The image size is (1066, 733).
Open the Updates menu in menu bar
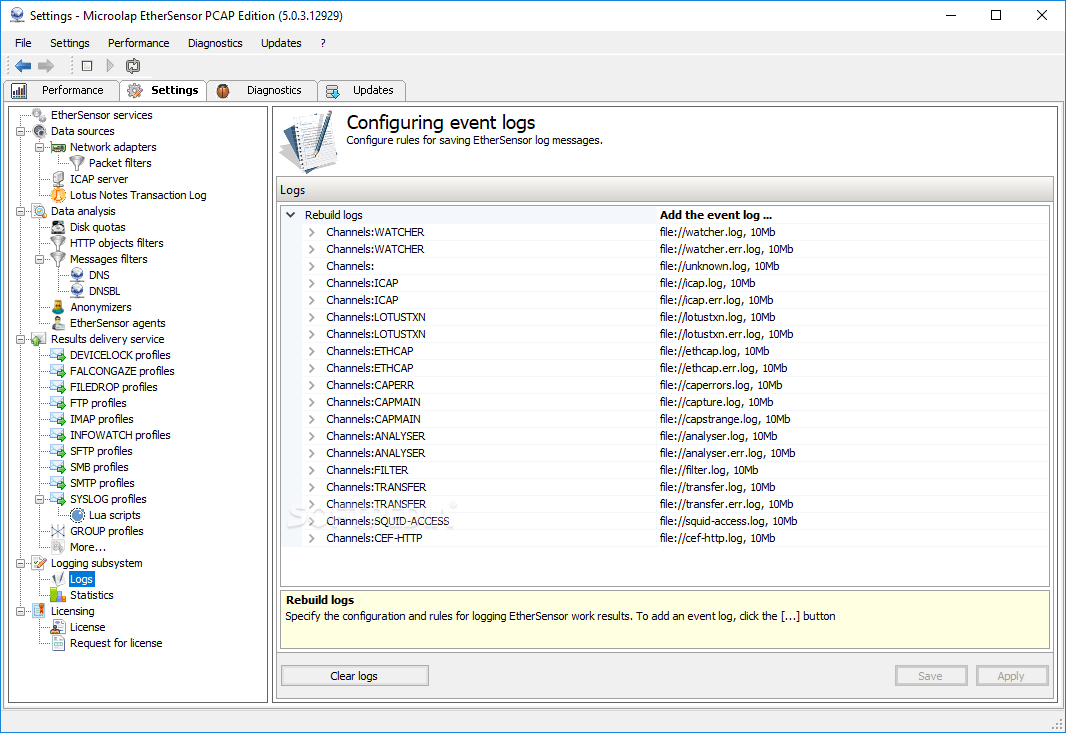click(x=281, y=43)
